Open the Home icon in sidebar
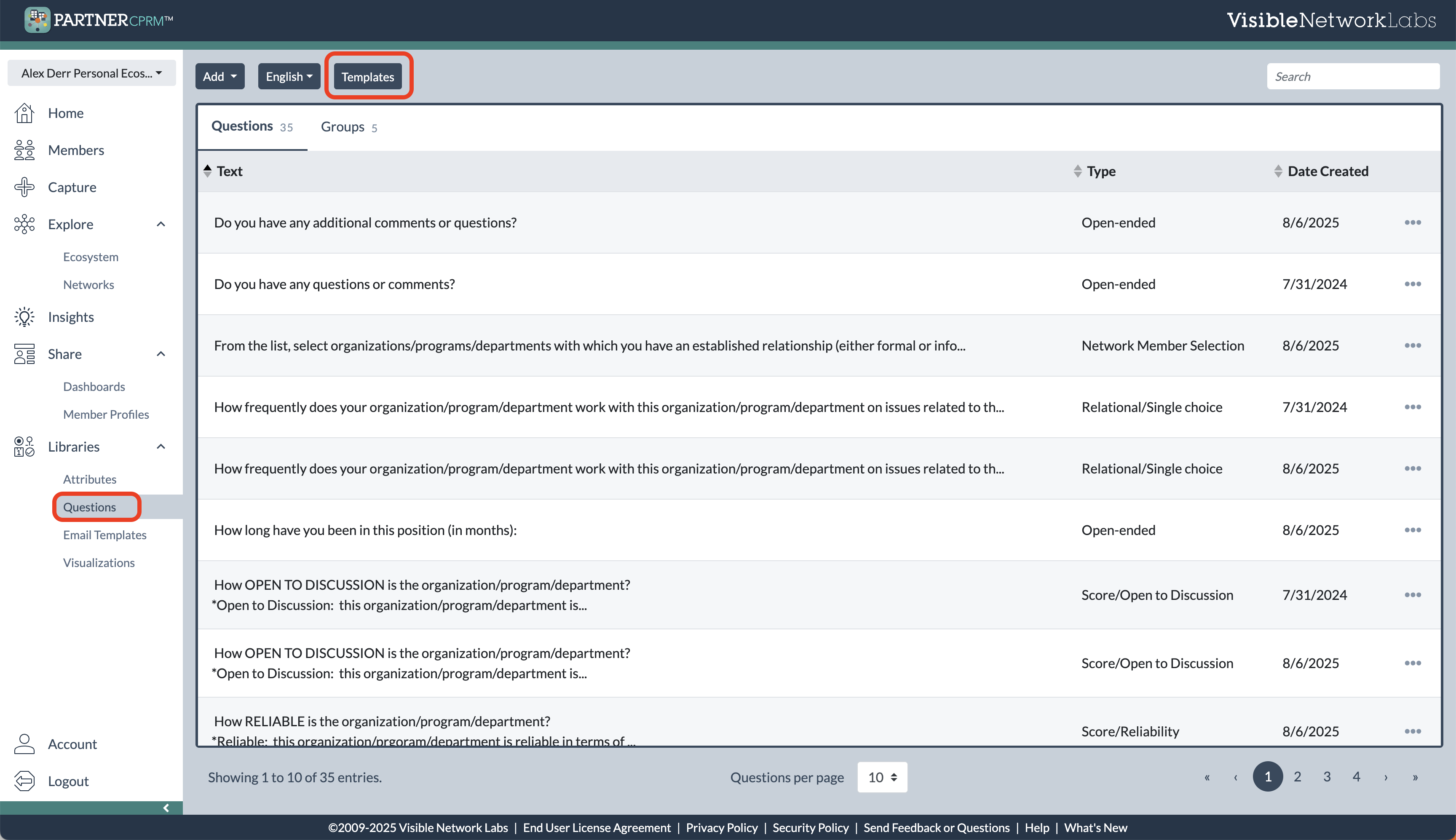This screenshot has width=1456, height=840. coord(24,113)
